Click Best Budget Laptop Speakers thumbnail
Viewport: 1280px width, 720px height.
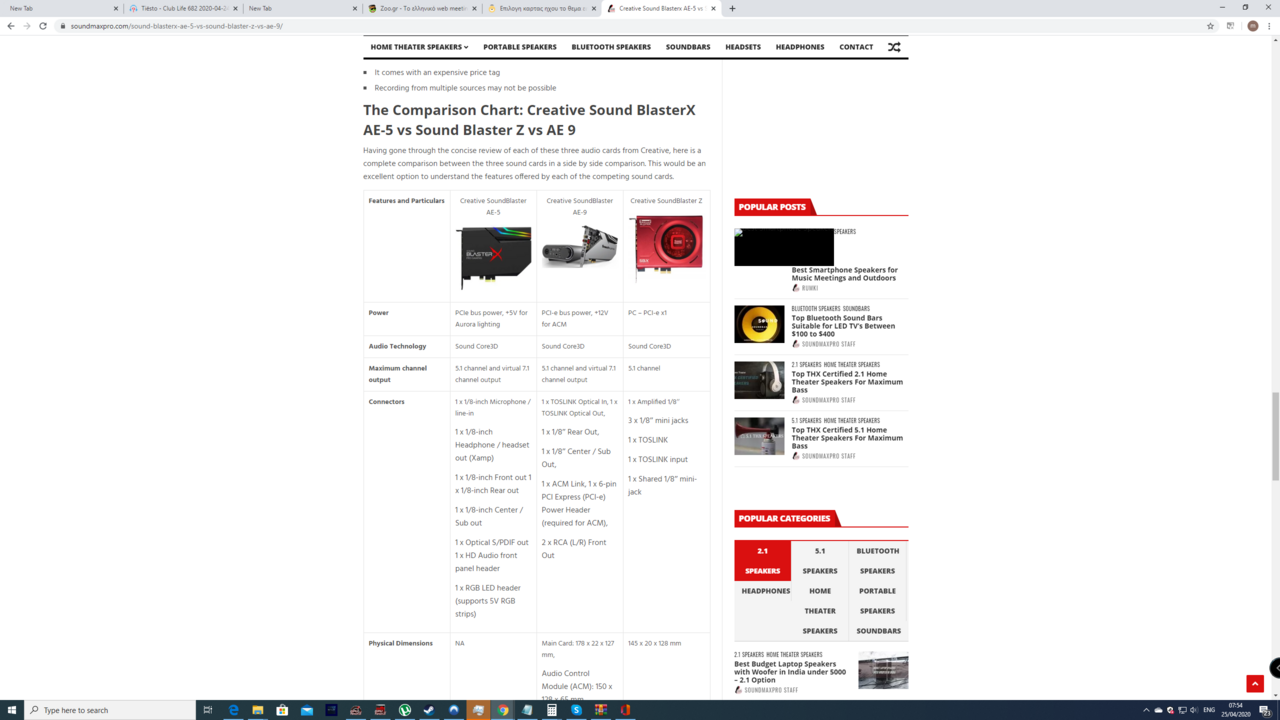[x=883, y=670]
